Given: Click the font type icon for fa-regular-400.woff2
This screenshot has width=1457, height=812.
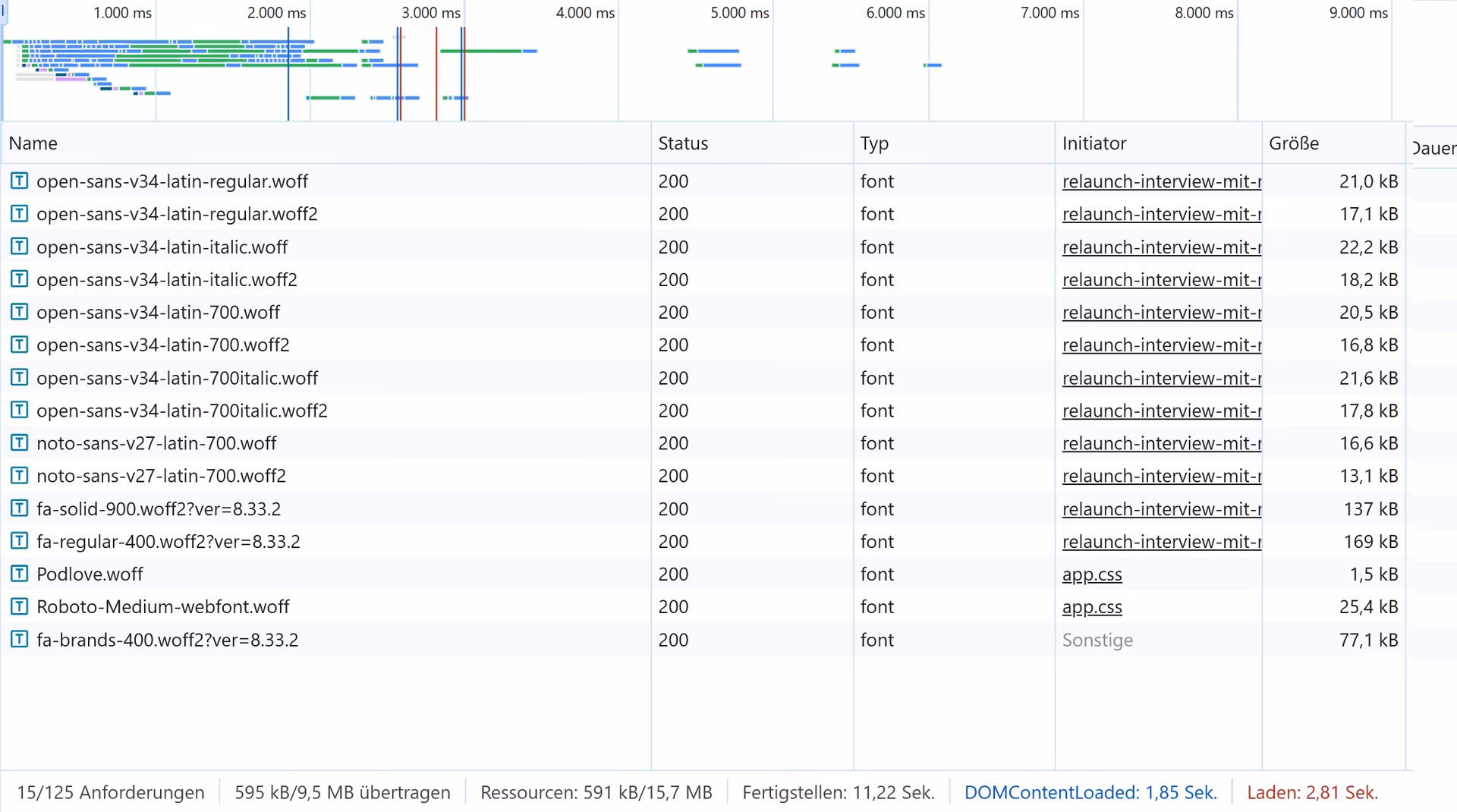Looking at the screenshot, I should pos(18,541).
